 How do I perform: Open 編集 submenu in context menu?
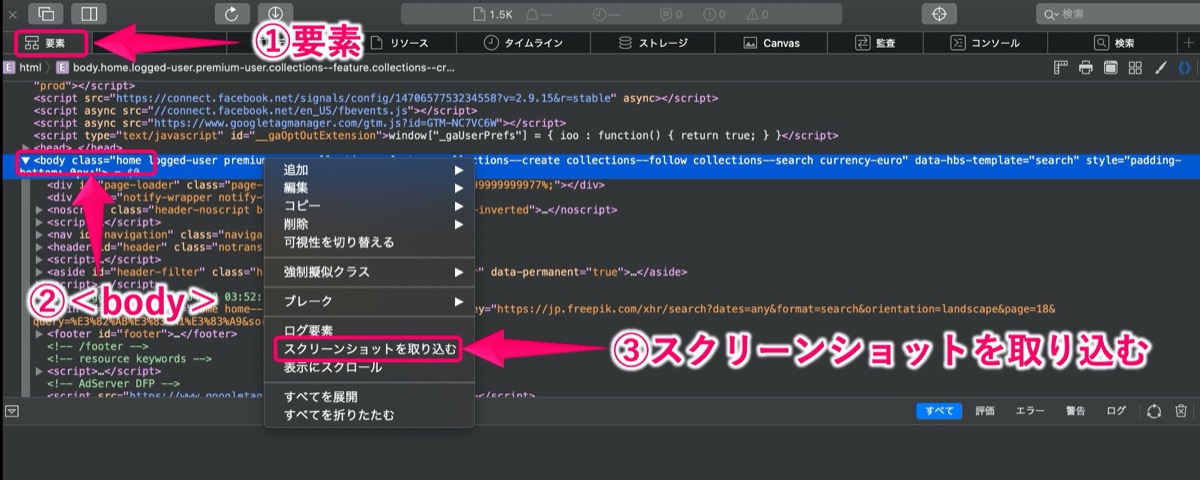point(369,188)
